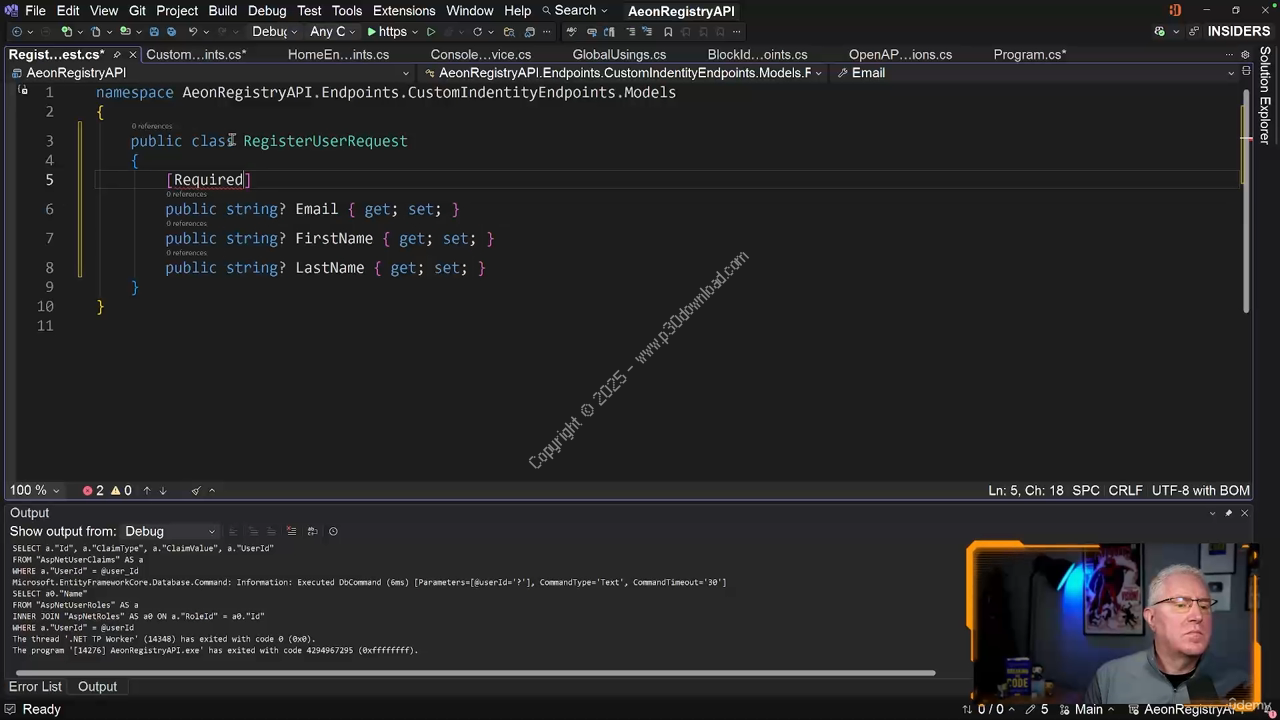Click the code cleanup broom icon
The image size is (1280, 720).
[x=196, y=490]
